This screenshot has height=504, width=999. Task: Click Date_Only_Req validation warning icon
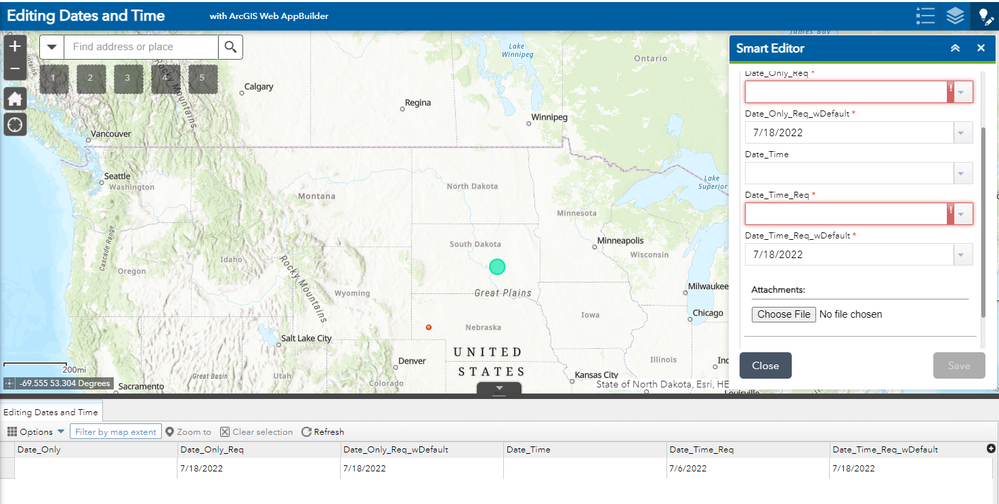coord(951,92)
